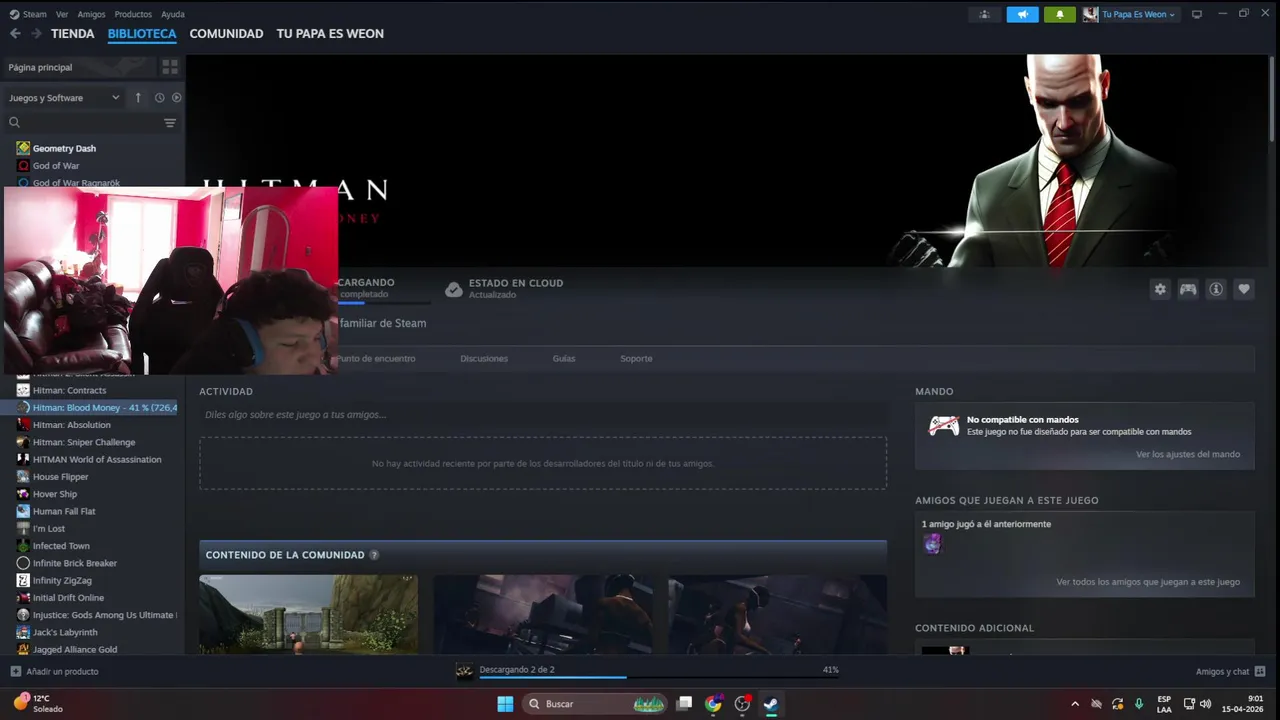Open the blue announcements megaphone button

(1022, 14)
